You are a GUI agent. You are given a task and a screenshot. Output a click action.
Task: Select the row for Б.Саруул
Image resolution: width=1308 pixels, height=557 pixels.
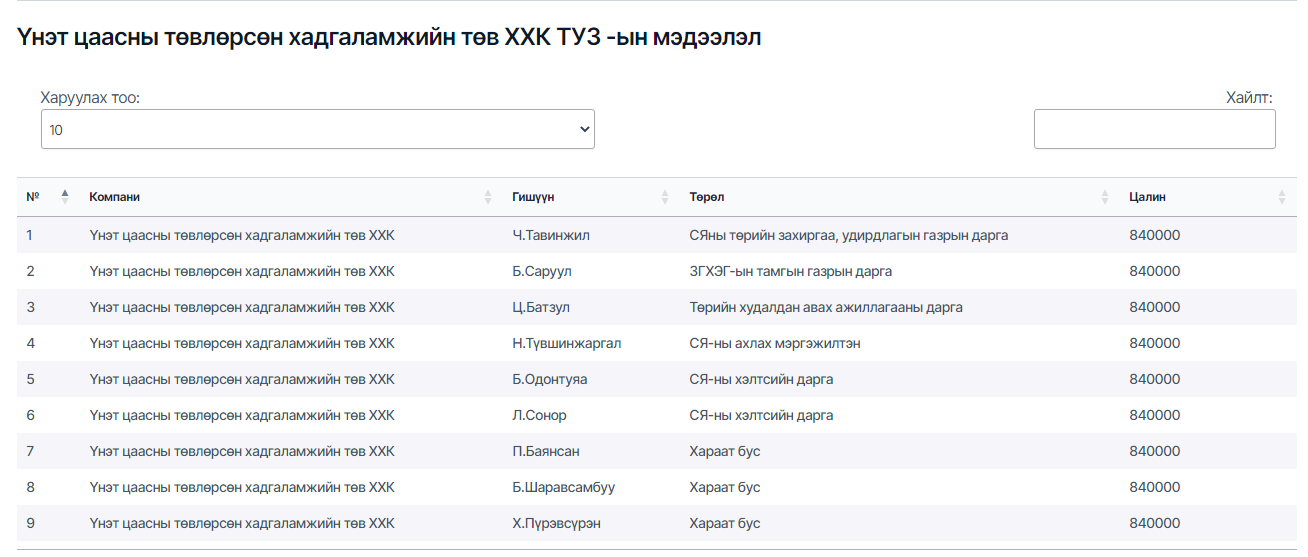point(542,271)
